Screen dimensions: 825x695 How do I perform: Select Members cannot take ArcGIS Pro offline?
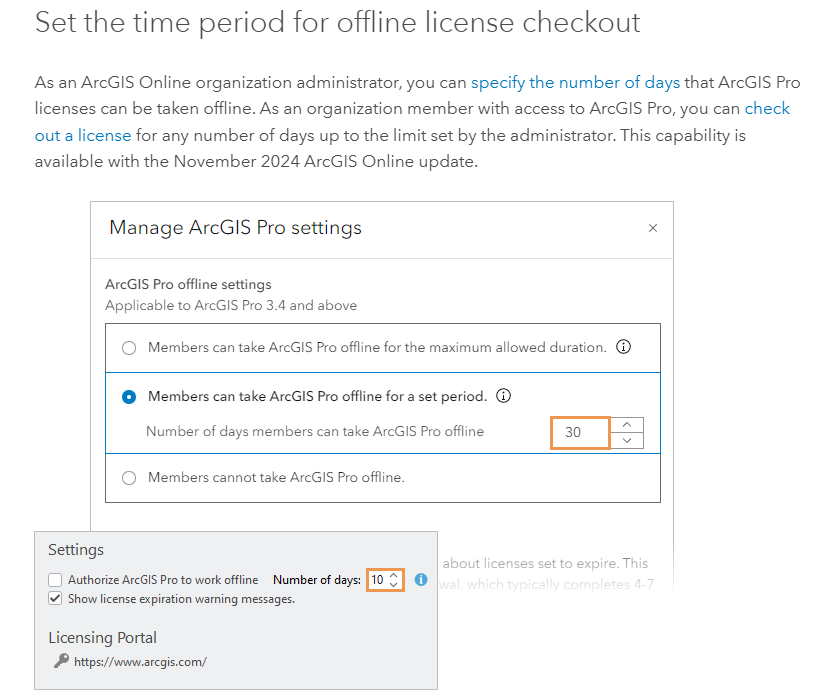[129, 478]
